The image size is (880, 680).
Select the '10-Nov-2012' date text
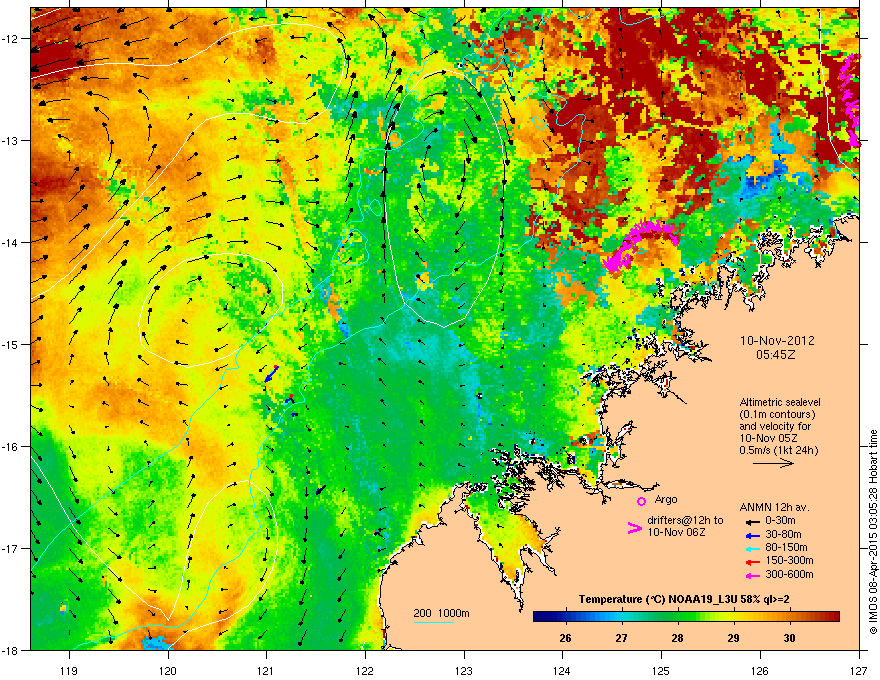pyautogui.click(x=777, y=341)
